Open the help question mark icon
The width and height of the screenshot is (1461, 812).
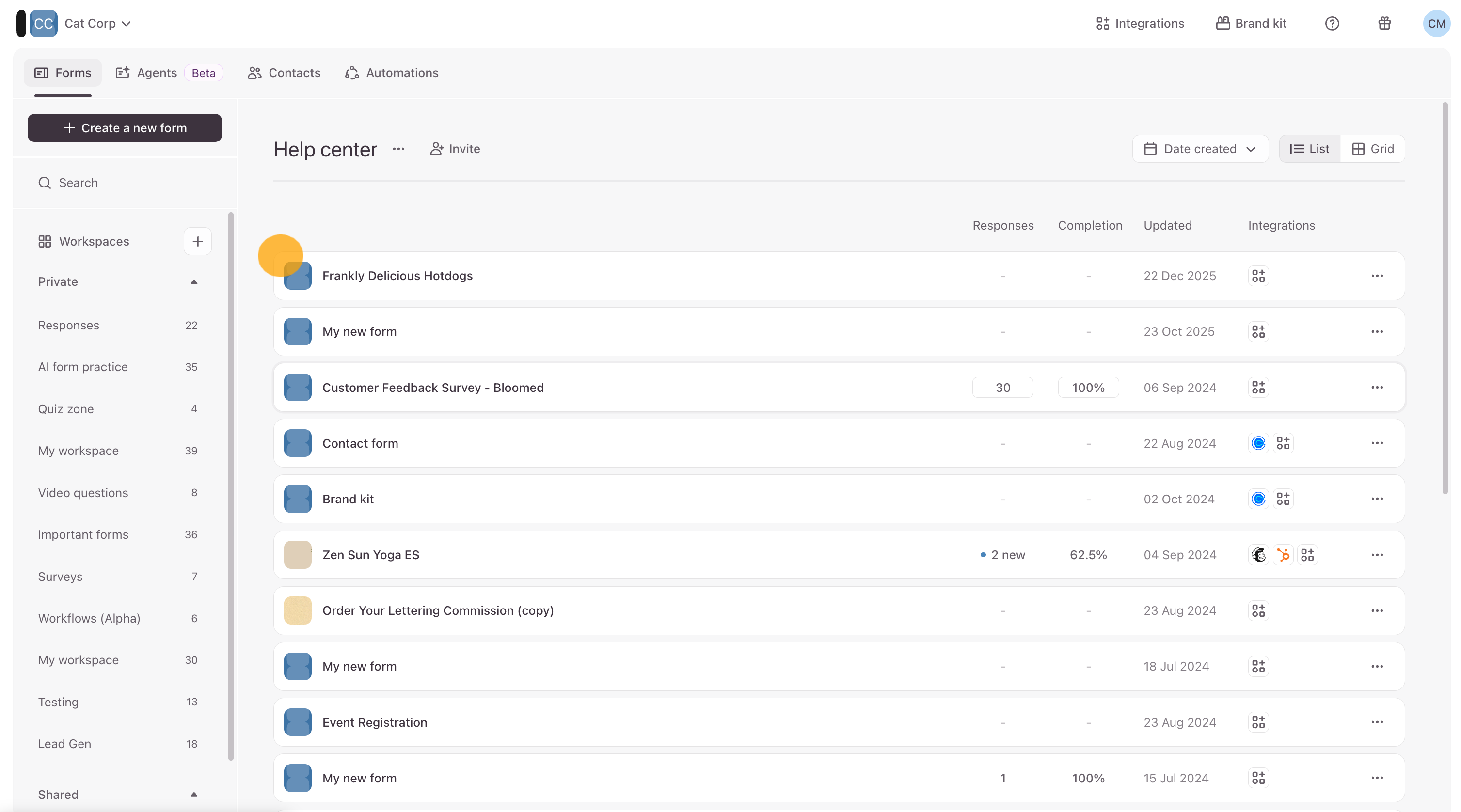click(1332, 23)
